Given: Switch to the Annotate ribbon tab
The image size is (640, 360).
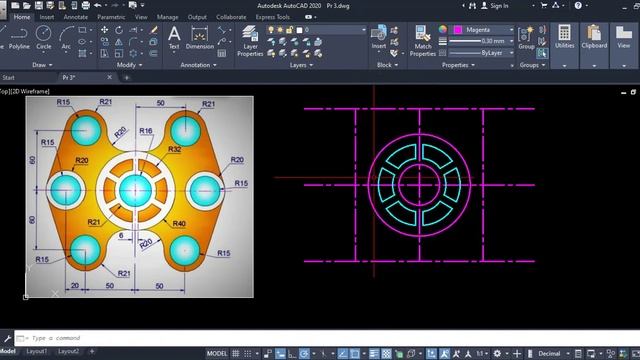Looking at the screenshot, I should coord(76,17).
